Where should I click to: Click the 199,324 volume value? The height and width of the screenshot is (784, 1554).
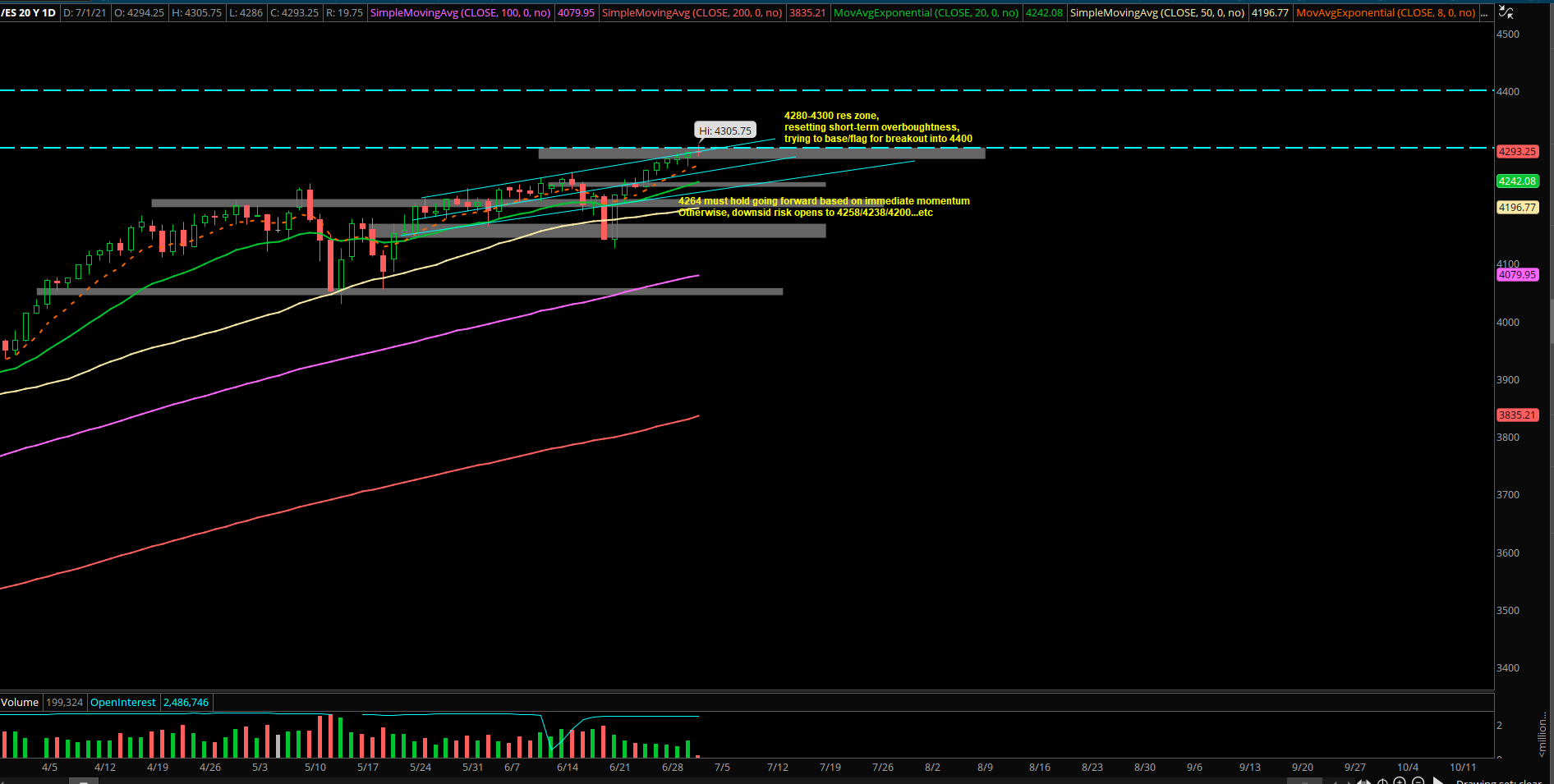(x=65, y=703)
